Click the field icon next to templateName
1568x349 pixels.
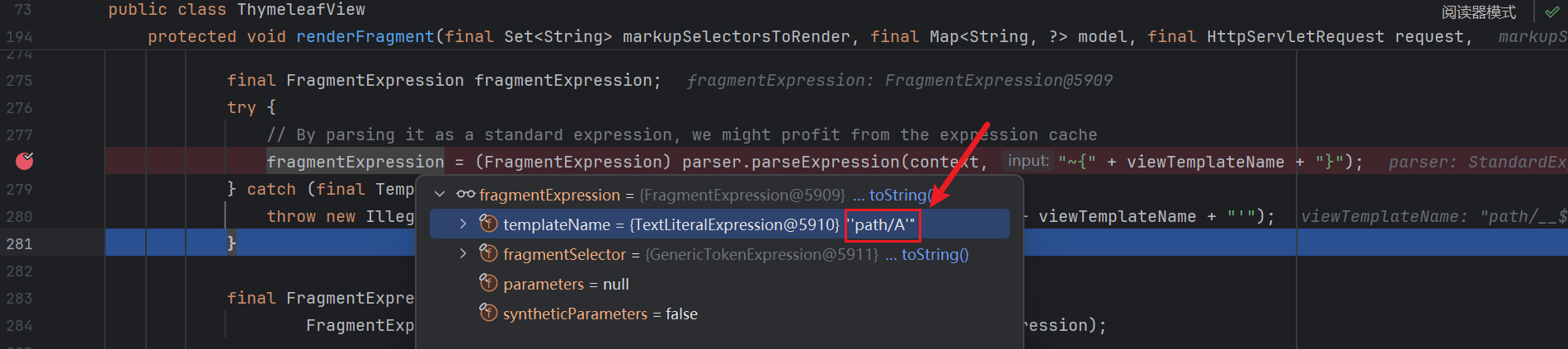coord(488,224)
